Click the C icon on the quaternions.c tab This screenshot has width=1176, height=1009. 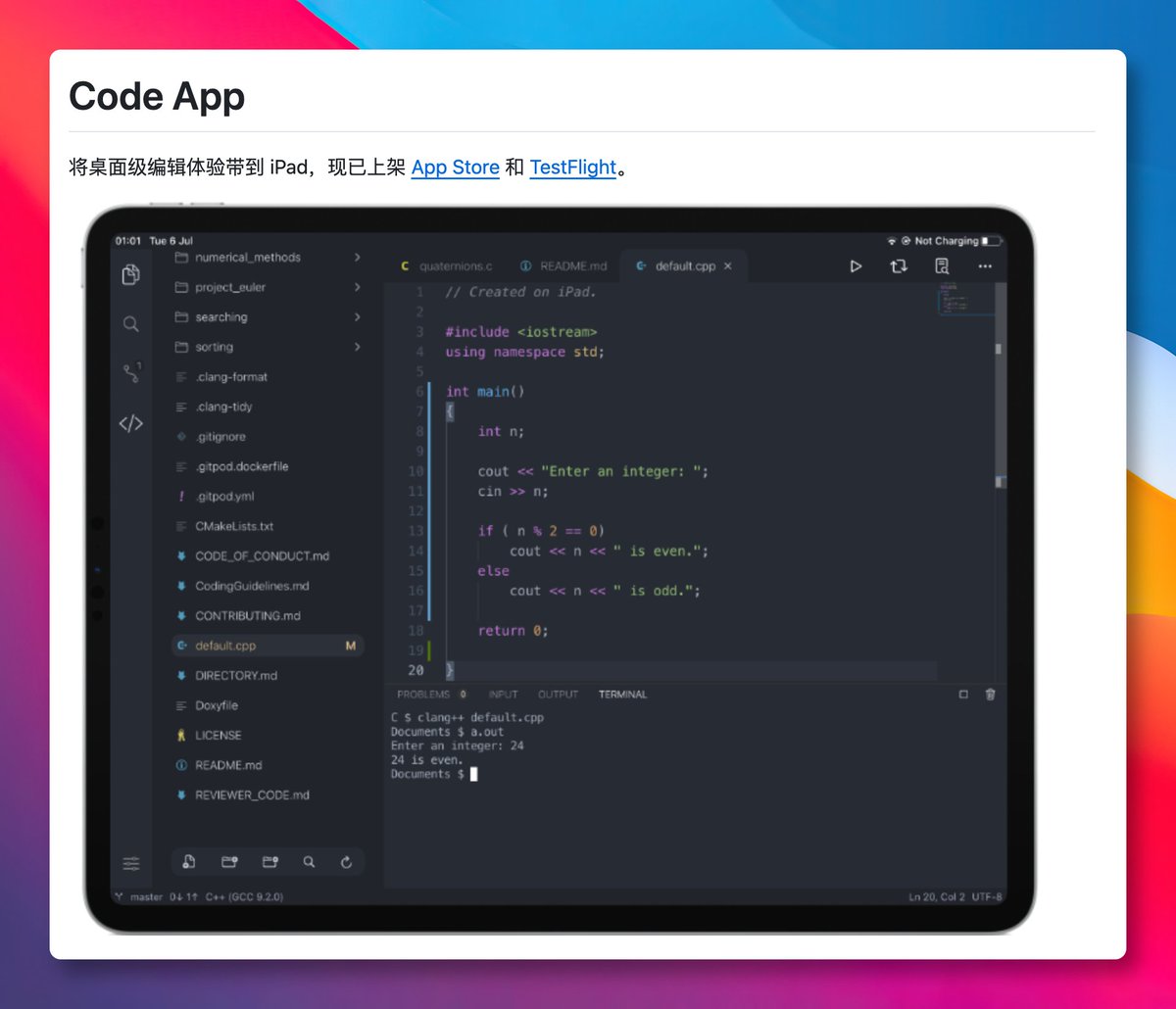[406, 266]
